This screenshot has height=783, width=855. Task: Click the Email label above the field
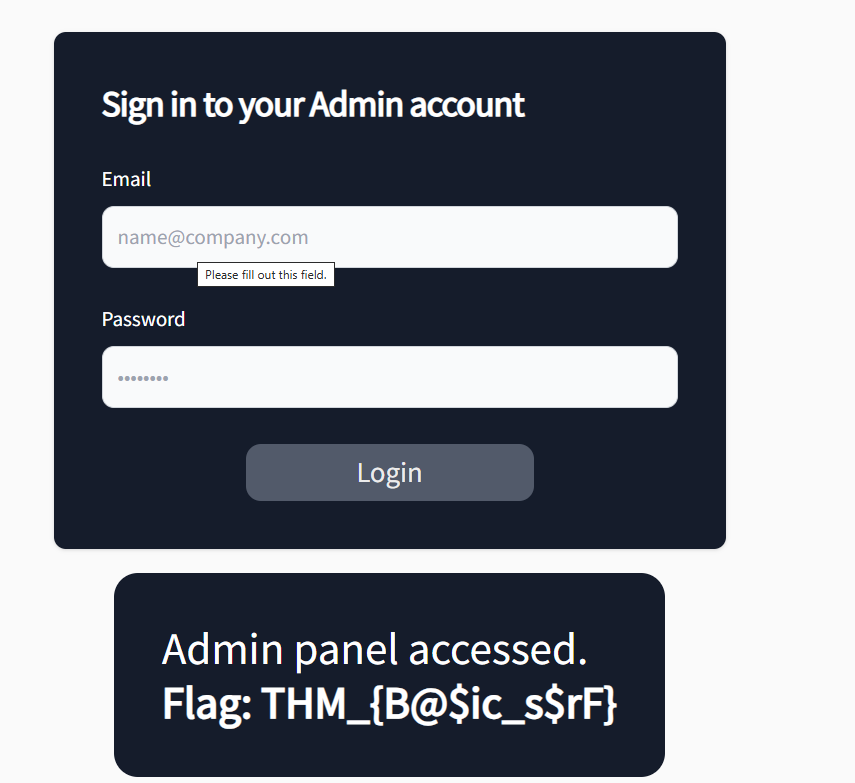pos(126,179)
